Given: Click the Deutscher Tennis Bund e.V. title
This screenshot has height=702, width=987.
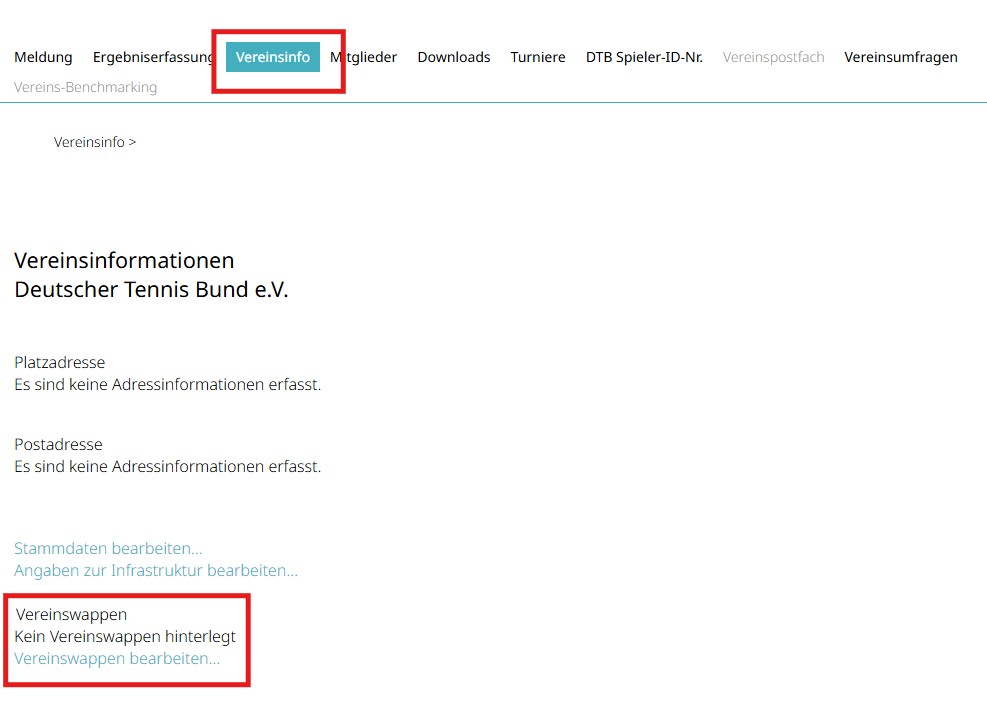Looking at the screenshot, I should (151, 290).
